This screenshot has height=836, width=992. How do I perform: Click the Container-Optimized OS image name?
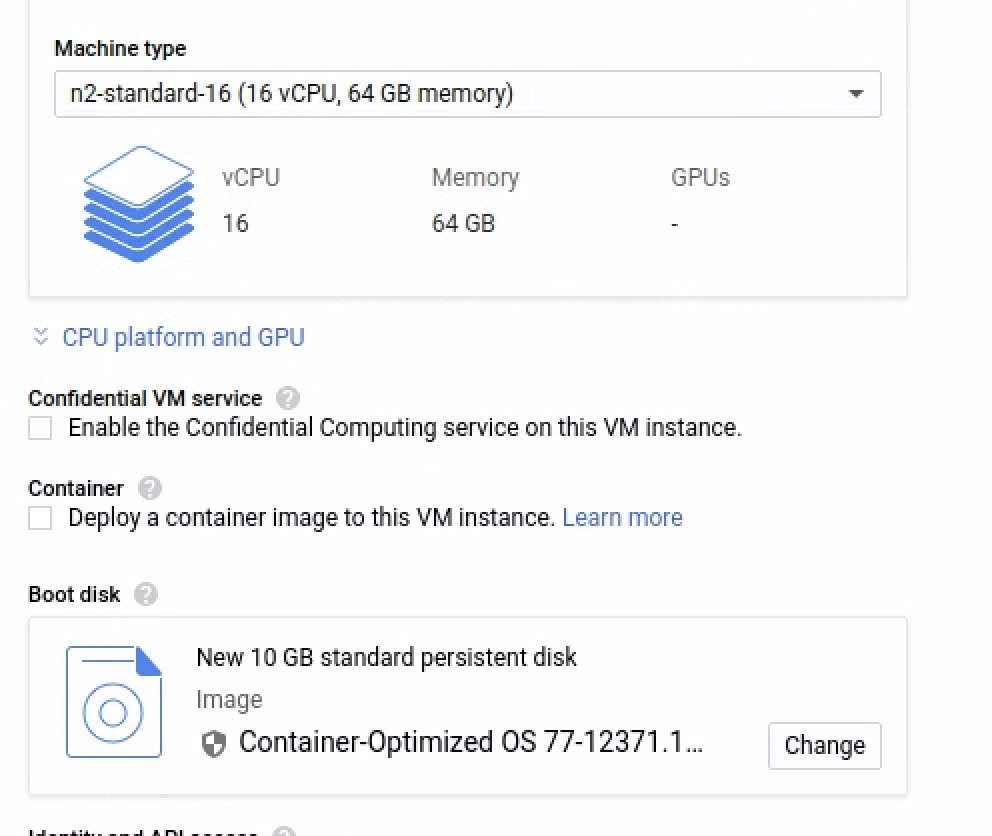[x=470, y=743]
